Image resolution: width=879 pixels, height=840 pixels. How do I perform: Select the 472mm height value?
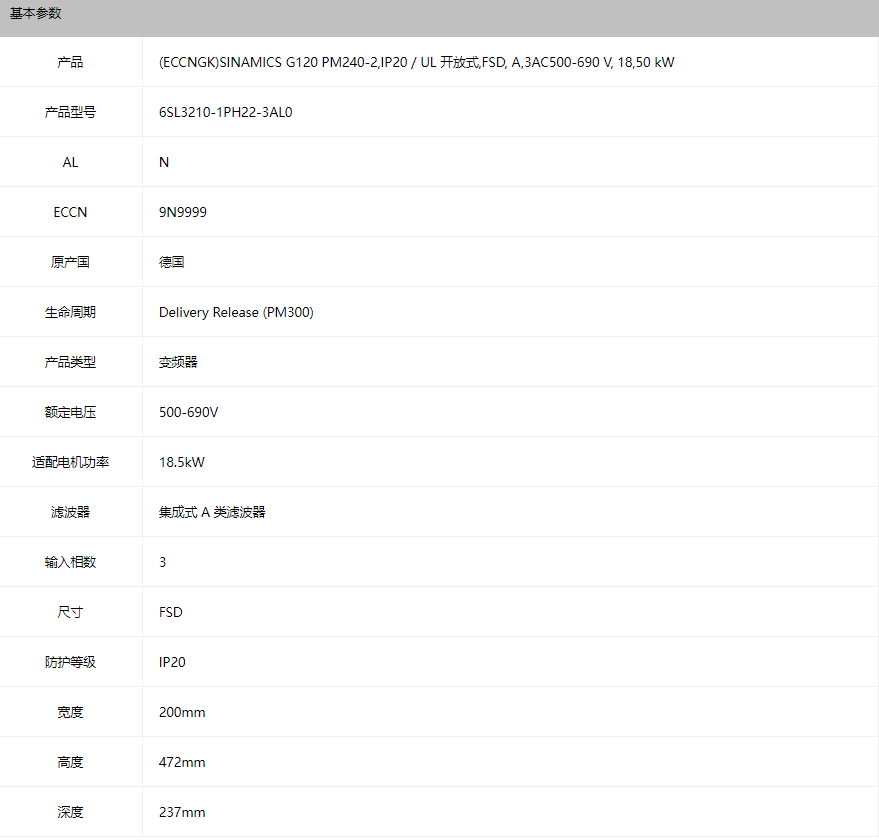[182, 762]
